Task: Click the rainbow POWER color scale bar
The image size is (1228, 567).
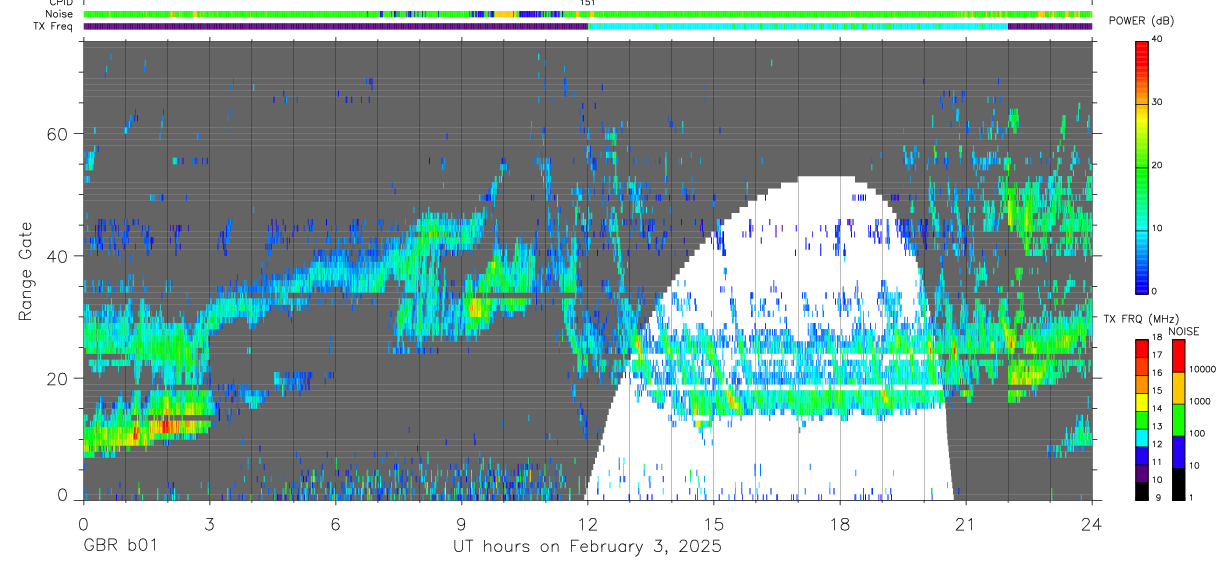Action: tap(1142, 166)
